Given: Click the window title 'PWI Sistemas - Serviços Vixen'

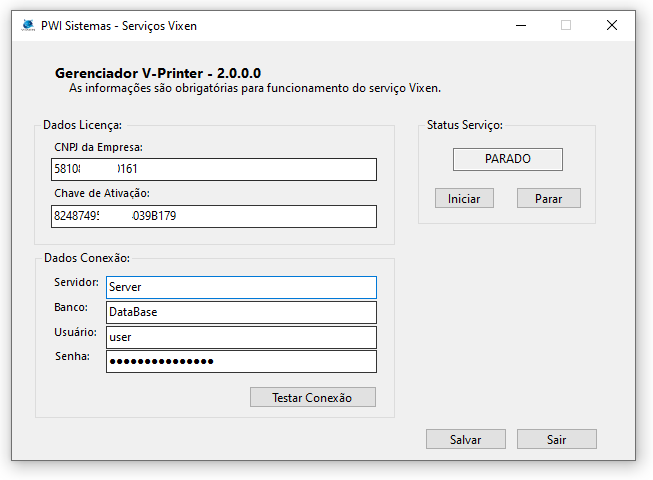Looking at the screenshot, I should [119, 26].
